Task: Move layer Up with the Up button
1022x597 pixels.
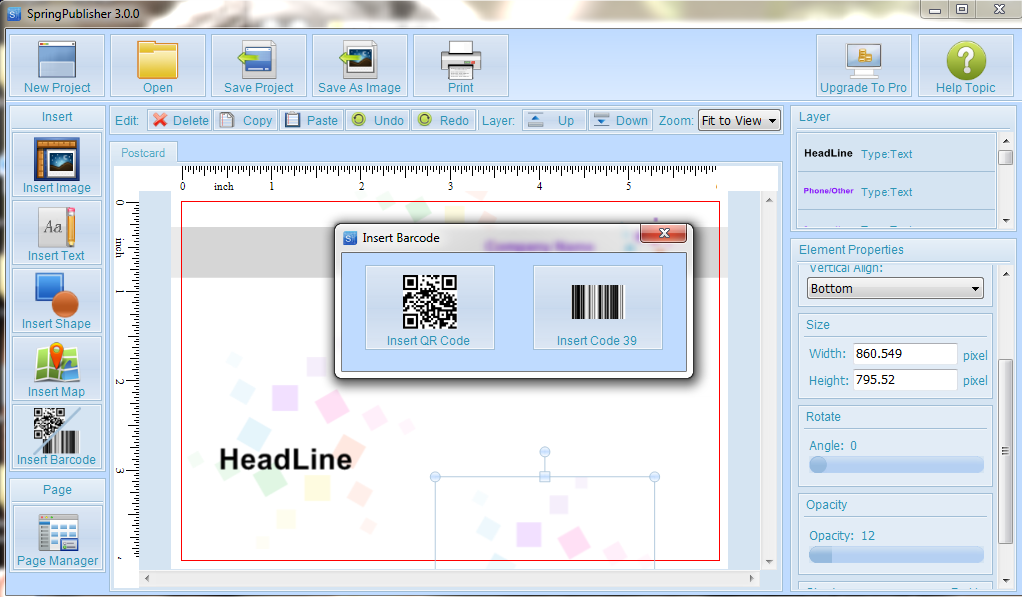Action: [x=552, y=121]
